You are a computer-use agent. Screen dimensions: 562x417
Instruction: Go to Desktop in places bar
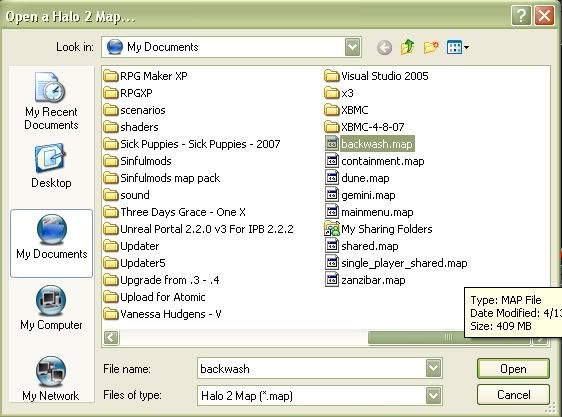tap(51, 166)
